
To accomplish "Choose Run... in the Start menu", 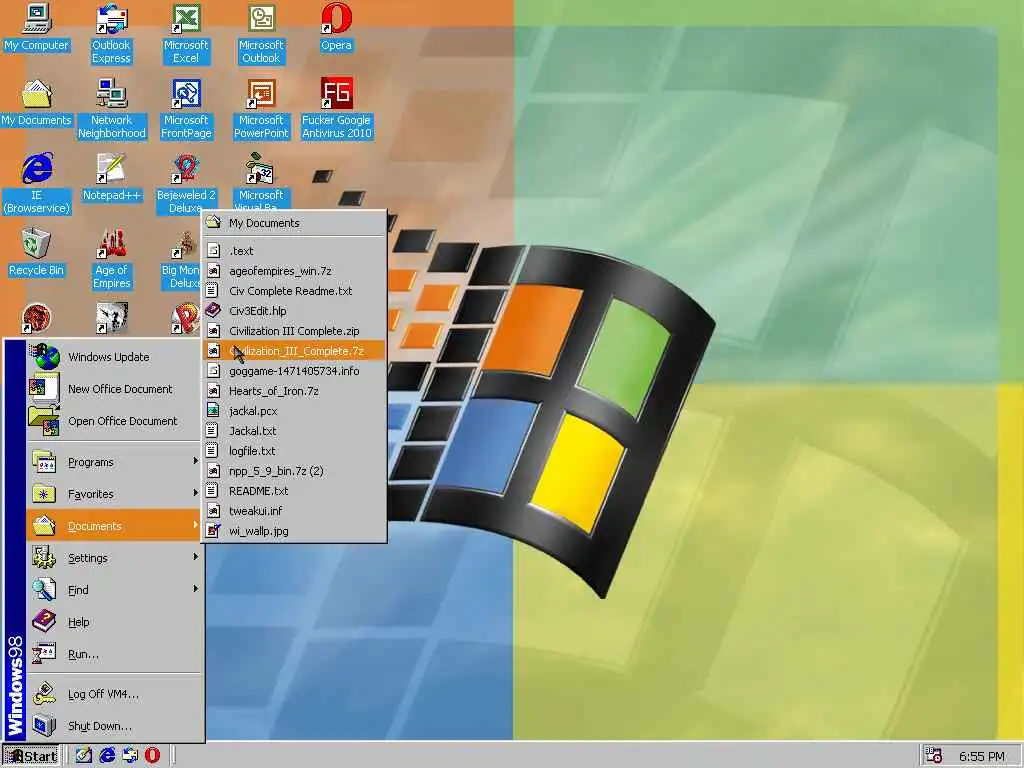I will (114, 654).
